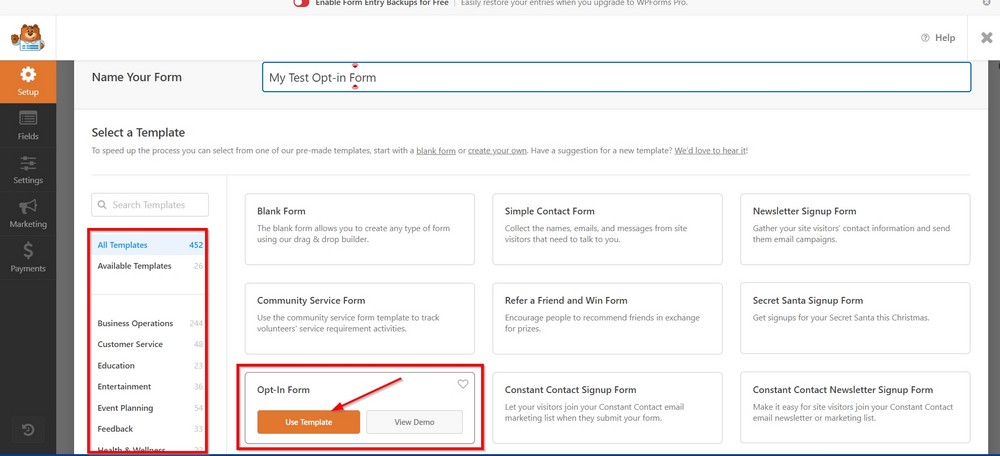Open We'd love to hear it link
Viewport: 1000px width, 456px height.
point(710,151)
